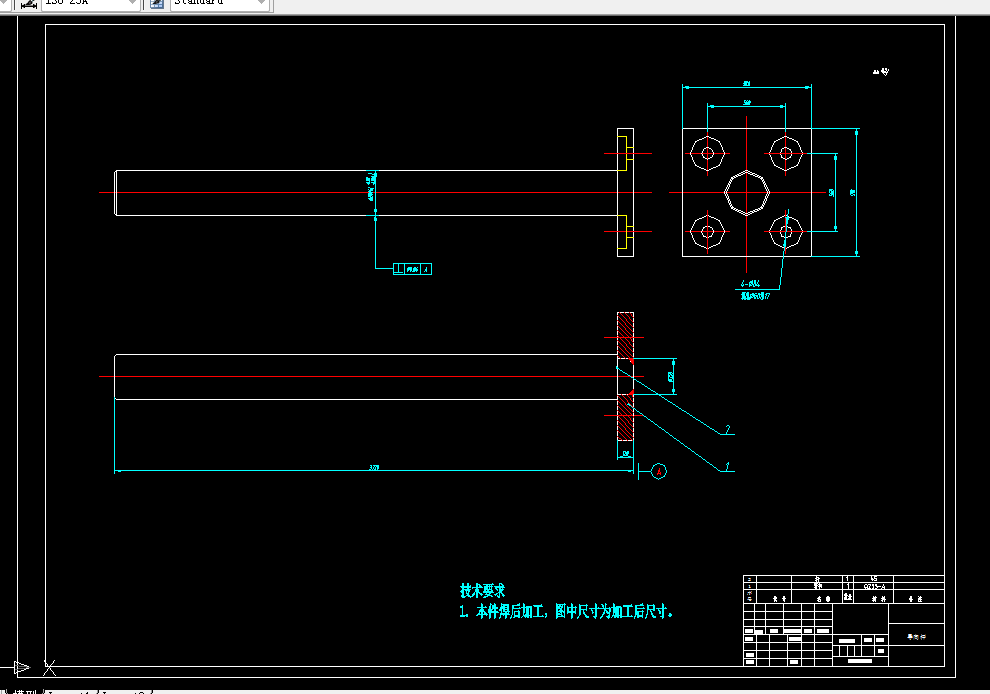Select the note line starting 1. 本件焊后加工

[x=566, y=611]
